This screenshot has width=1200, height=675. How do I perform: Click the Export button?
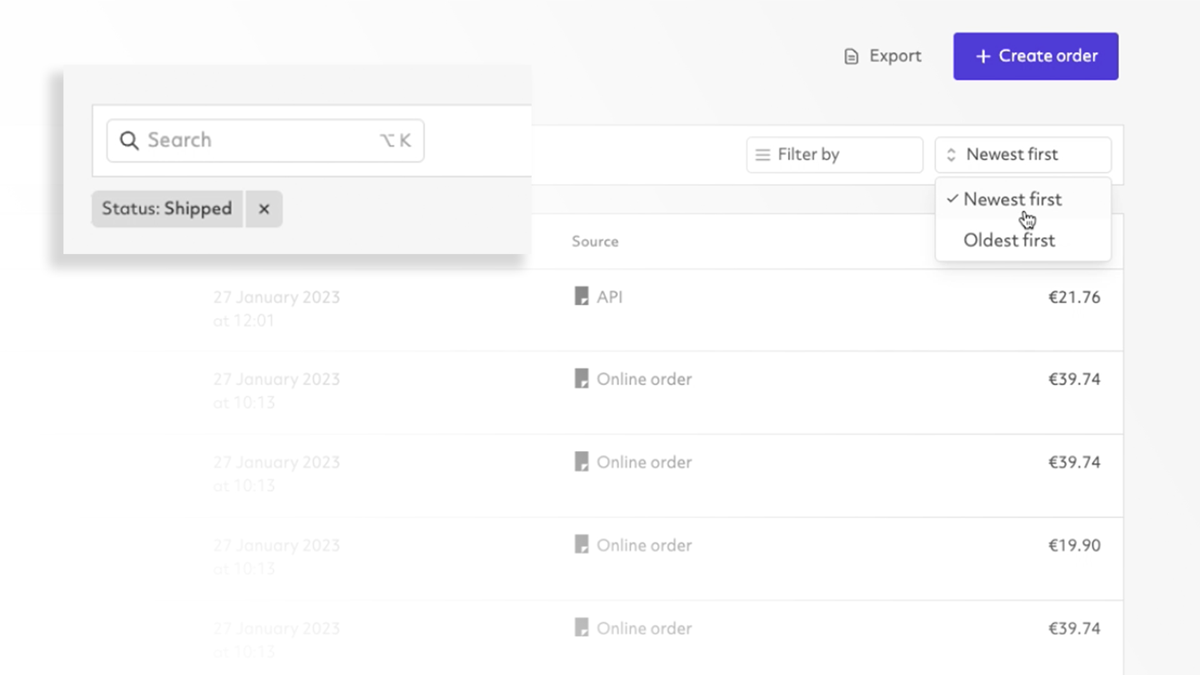pos(882,56)
